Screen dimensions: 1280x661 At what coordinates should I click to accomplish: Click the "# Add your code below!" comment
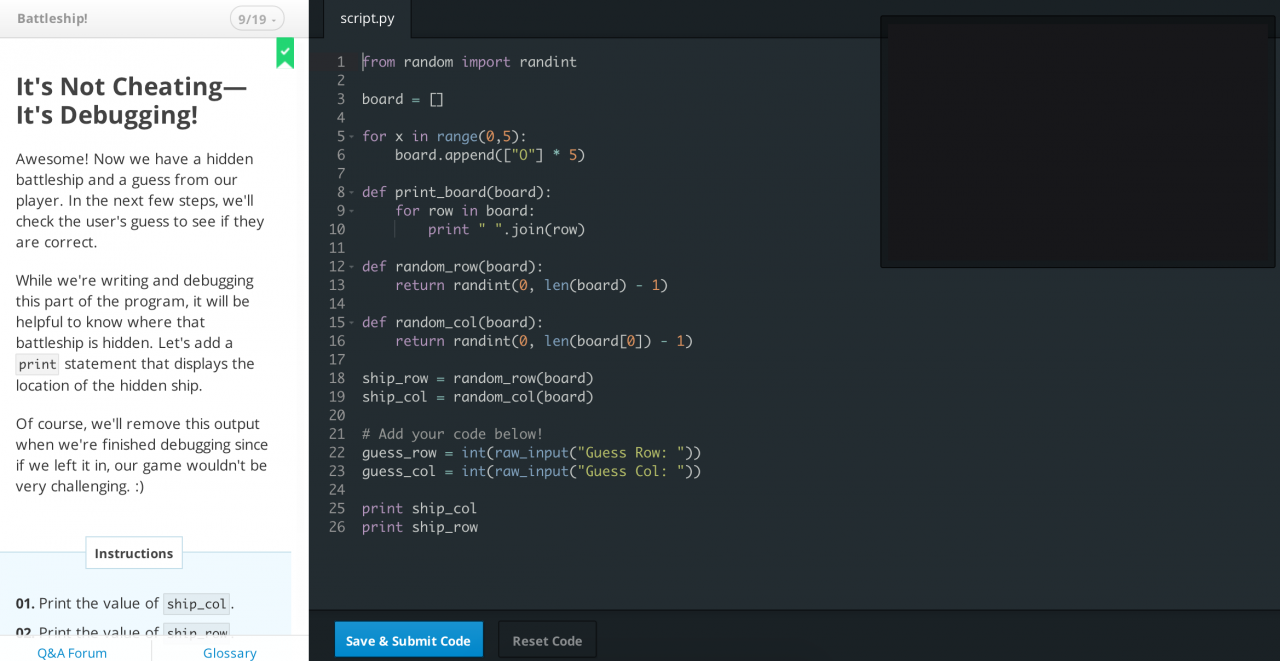pos(452,434)
